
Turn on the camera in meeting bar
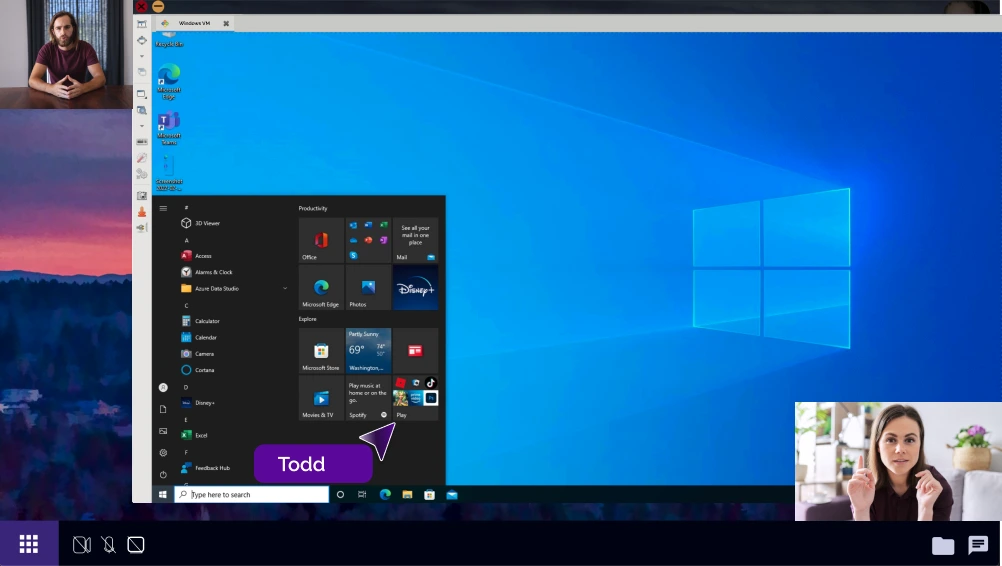point(82,544)
